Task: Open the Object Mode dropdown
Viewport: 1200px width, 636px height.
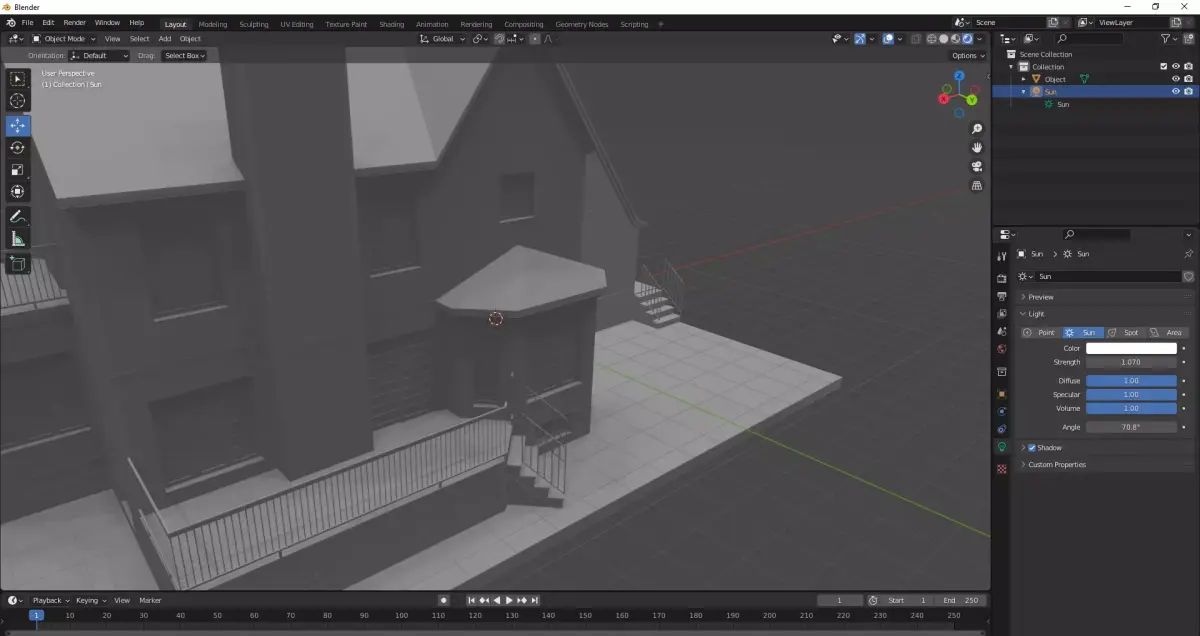Action: (x=64, y=39)
